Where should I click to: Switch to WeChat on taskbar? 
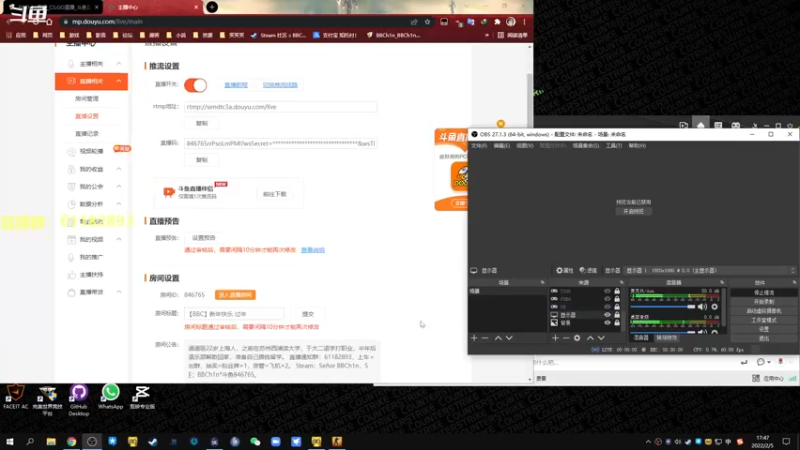point(255,441)
